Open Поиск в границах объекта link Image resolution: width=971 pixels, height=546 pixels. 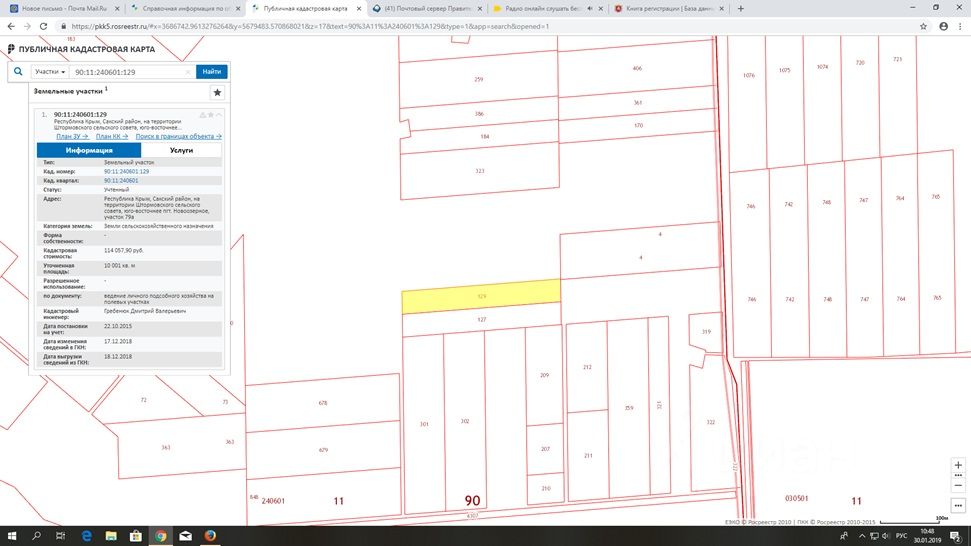(178, 136)
